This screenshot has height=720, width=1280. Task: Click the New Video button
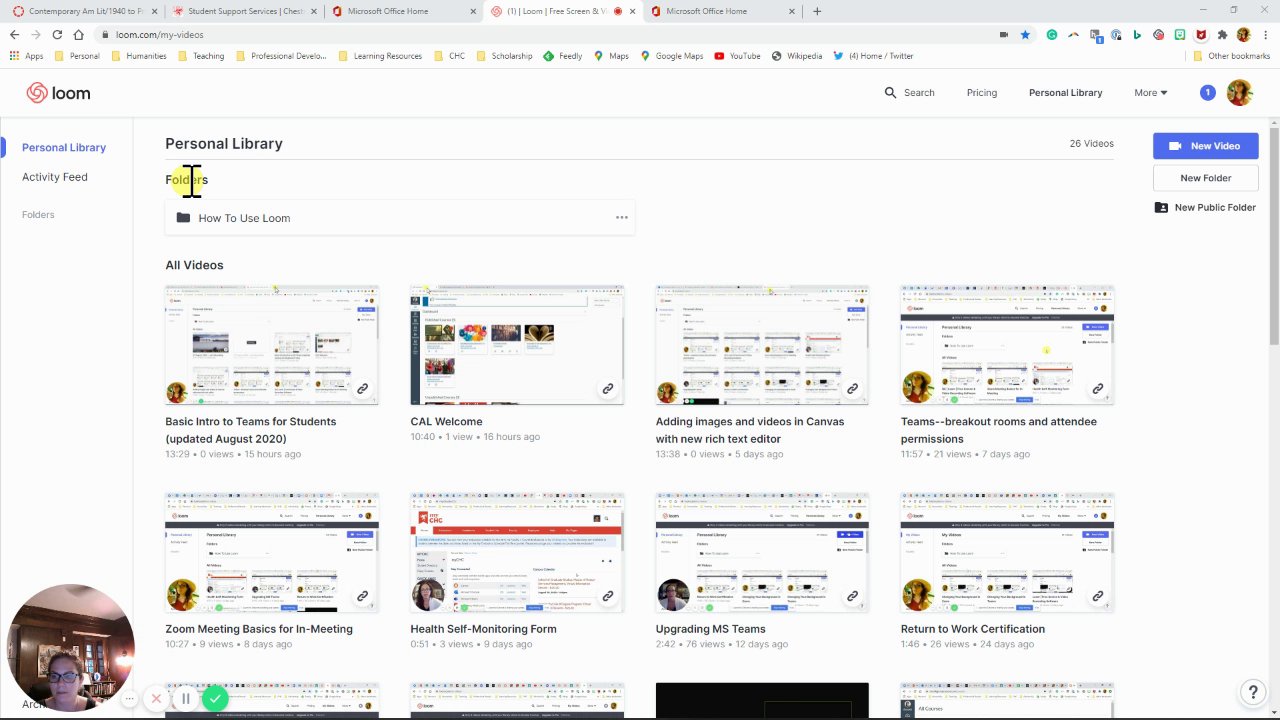coord(1205,146)
